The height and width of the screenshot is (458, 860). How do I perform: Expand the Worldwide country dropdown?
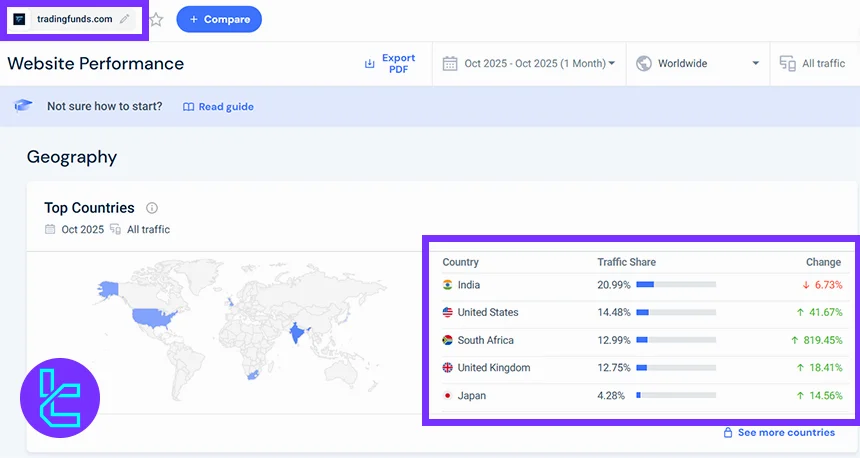[x=697, y=63]
